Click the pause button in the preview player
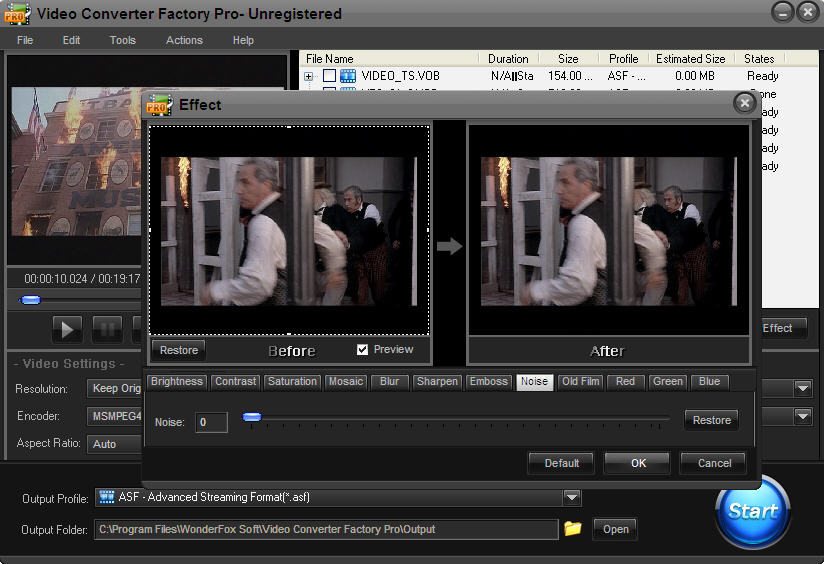 107,329
